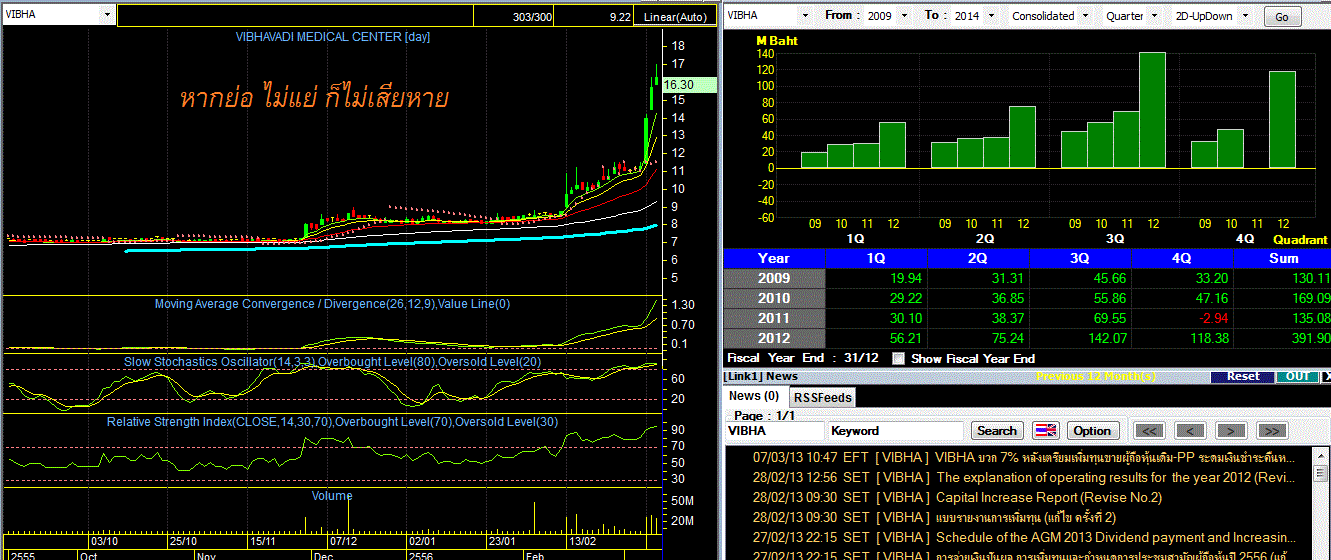This screenshot has width=1331, height=560.
Task: Open the 2D-UpDown chart style dropdown
Action: point(1245,16)
